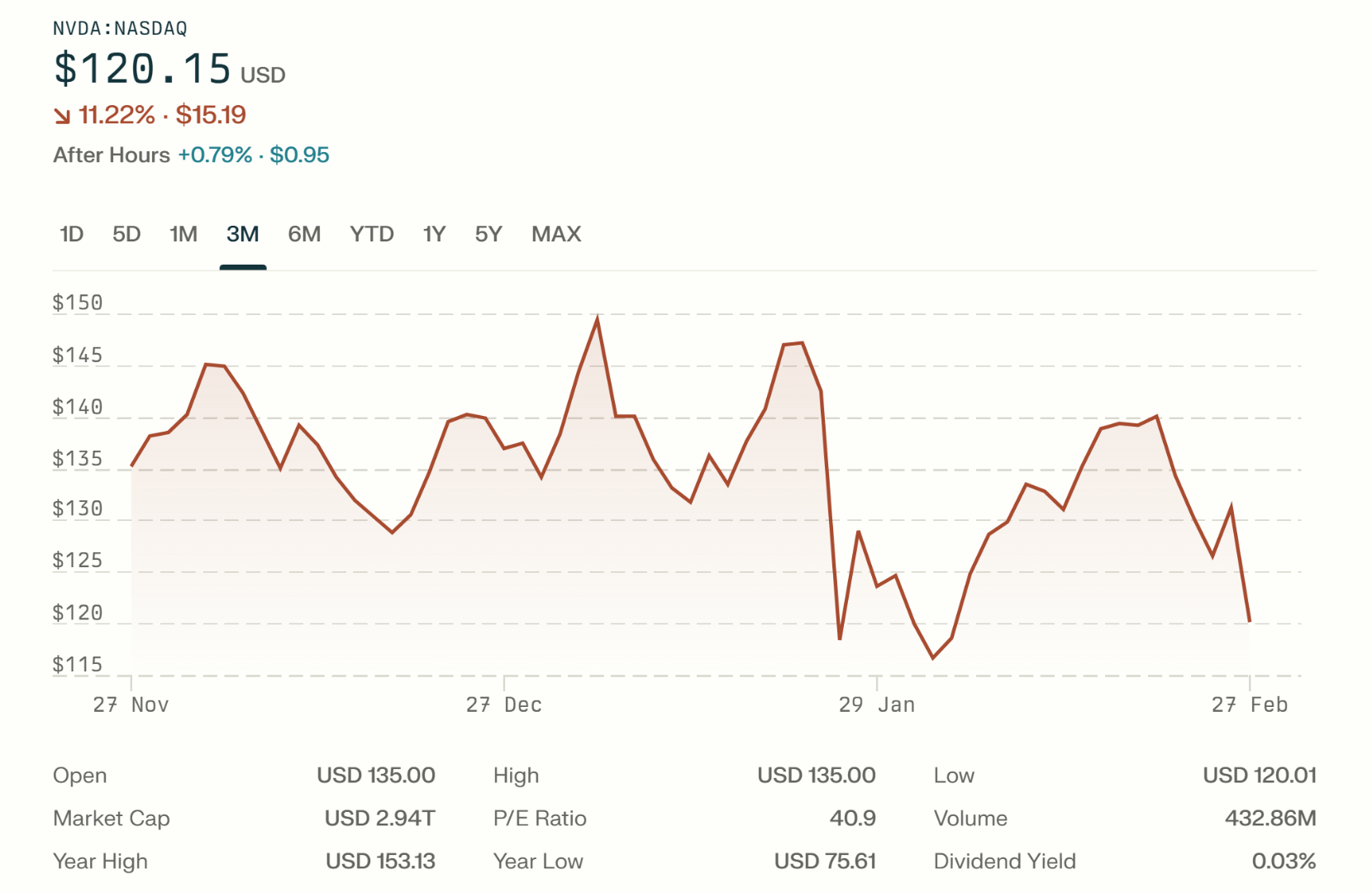Click the $120 y-axis label
The image size is (1372, 893).
[78, 613]
